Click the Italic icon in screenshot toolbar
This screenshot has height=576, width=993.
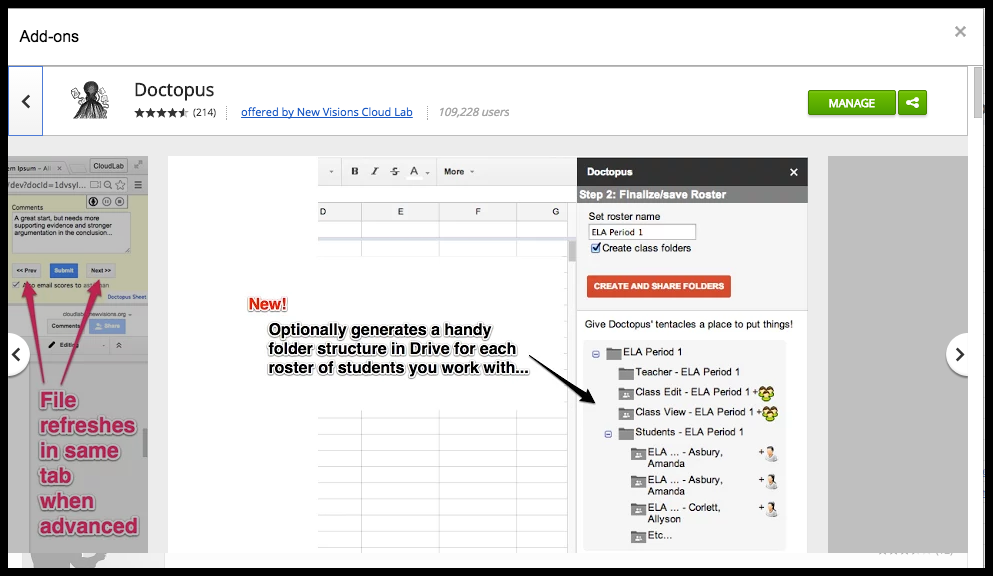click(x=374, y=172)
